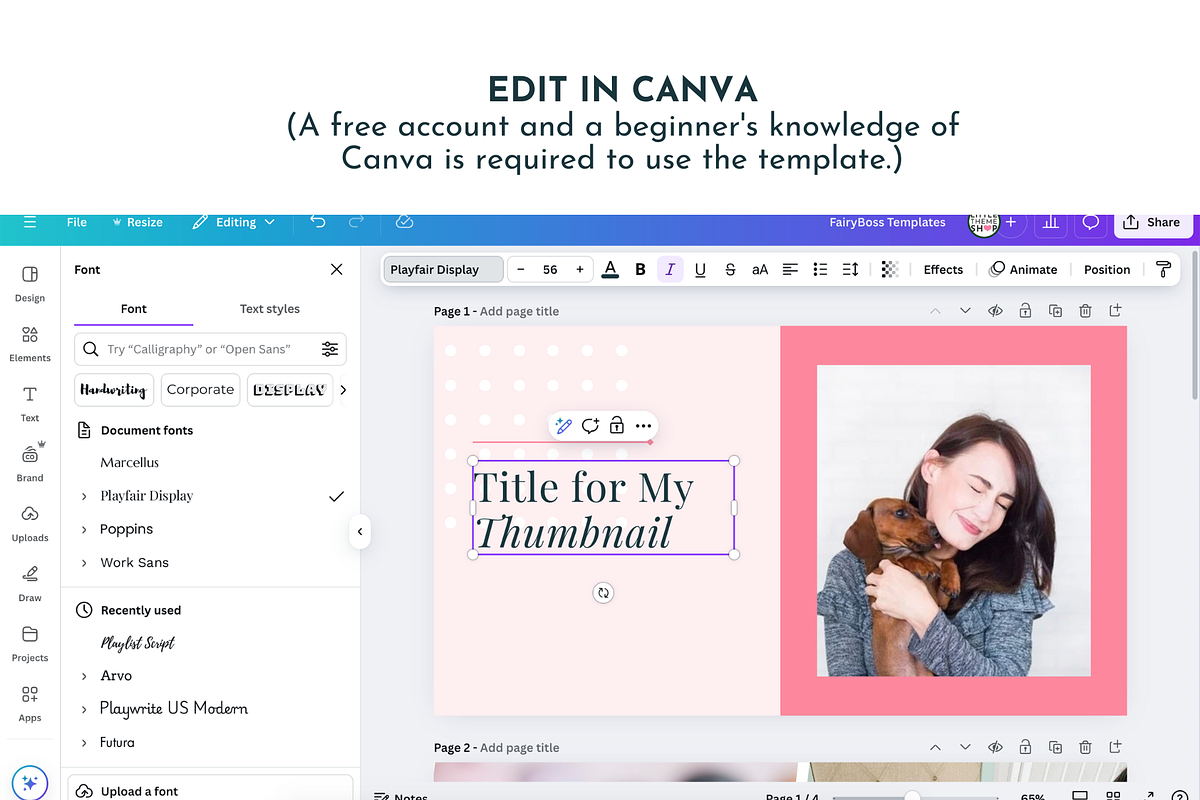Toggle italic formatting

[670, 269]
